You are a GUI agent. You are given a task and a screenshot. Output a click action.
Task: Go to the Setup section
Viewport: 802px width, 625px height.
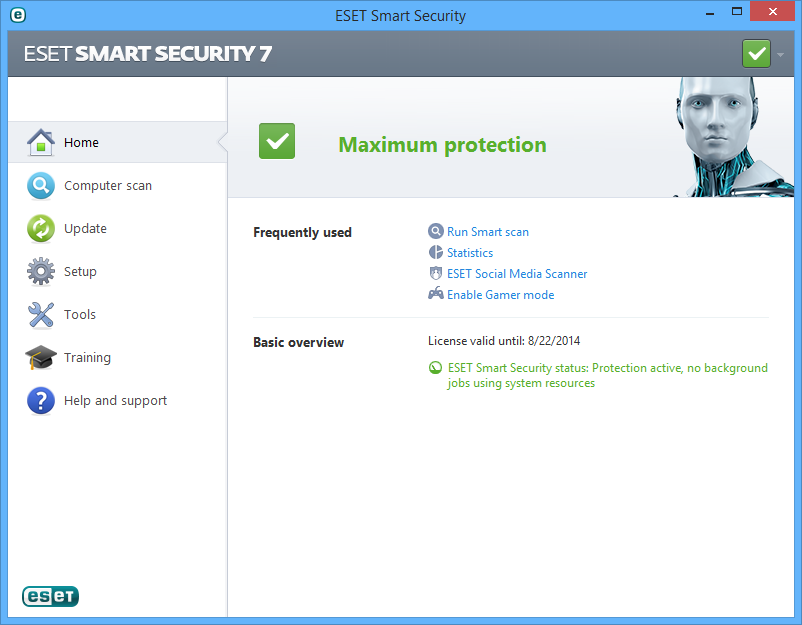pyautogui.click(x=80, y=272)
